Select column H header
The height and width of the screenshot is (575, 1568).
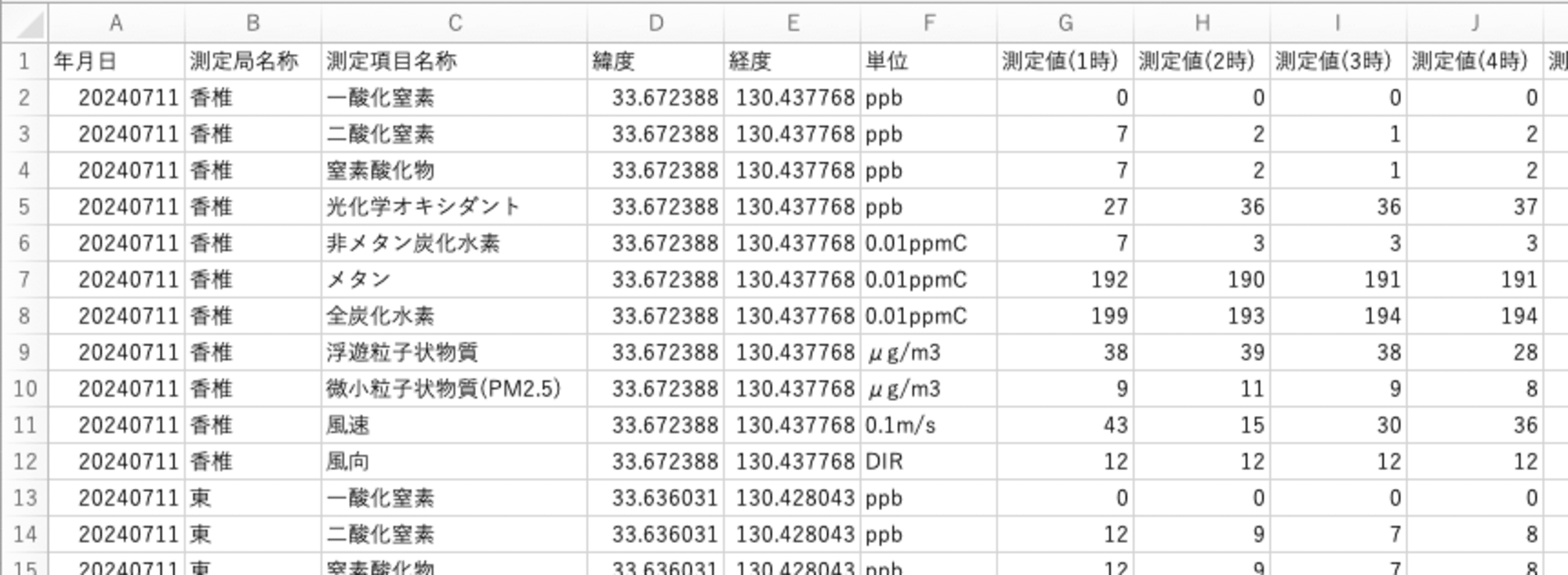1201,23
